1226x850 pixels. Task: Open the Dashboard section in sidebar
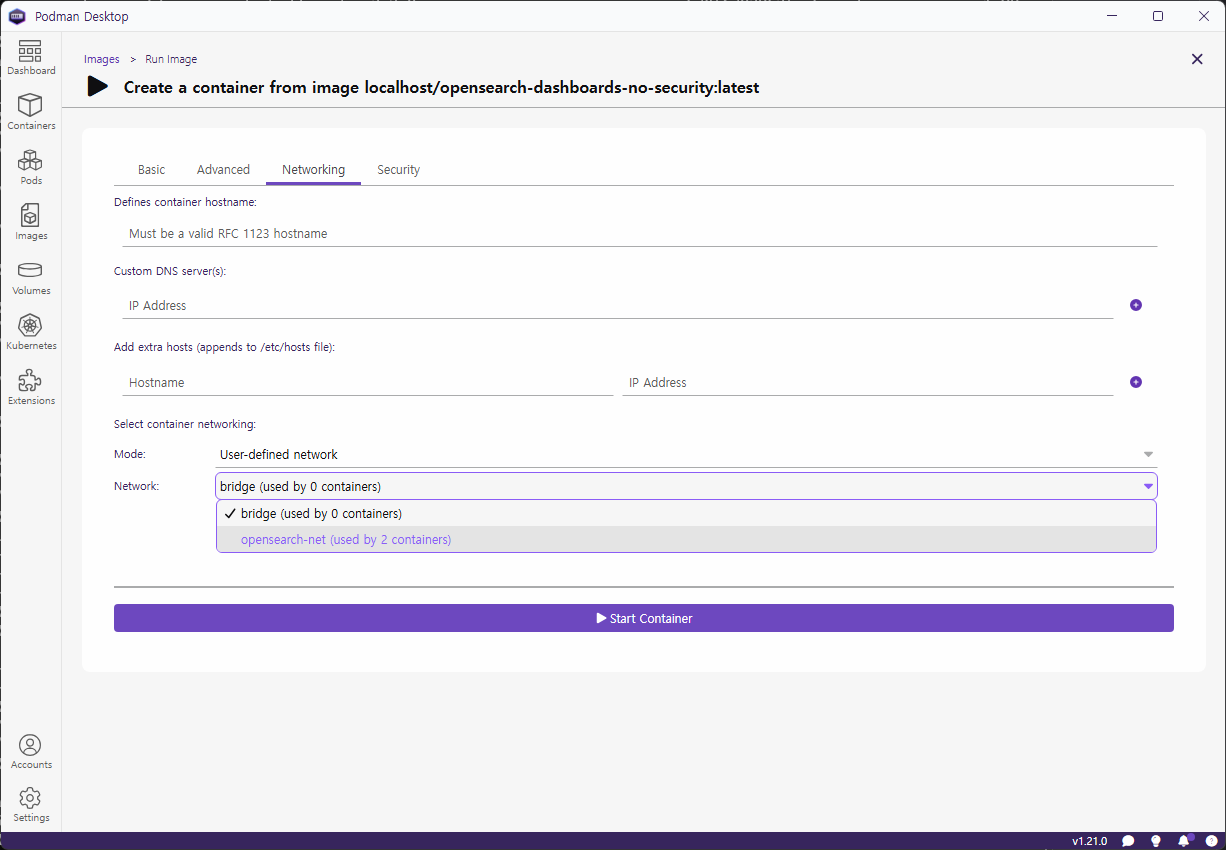point(31,58)
